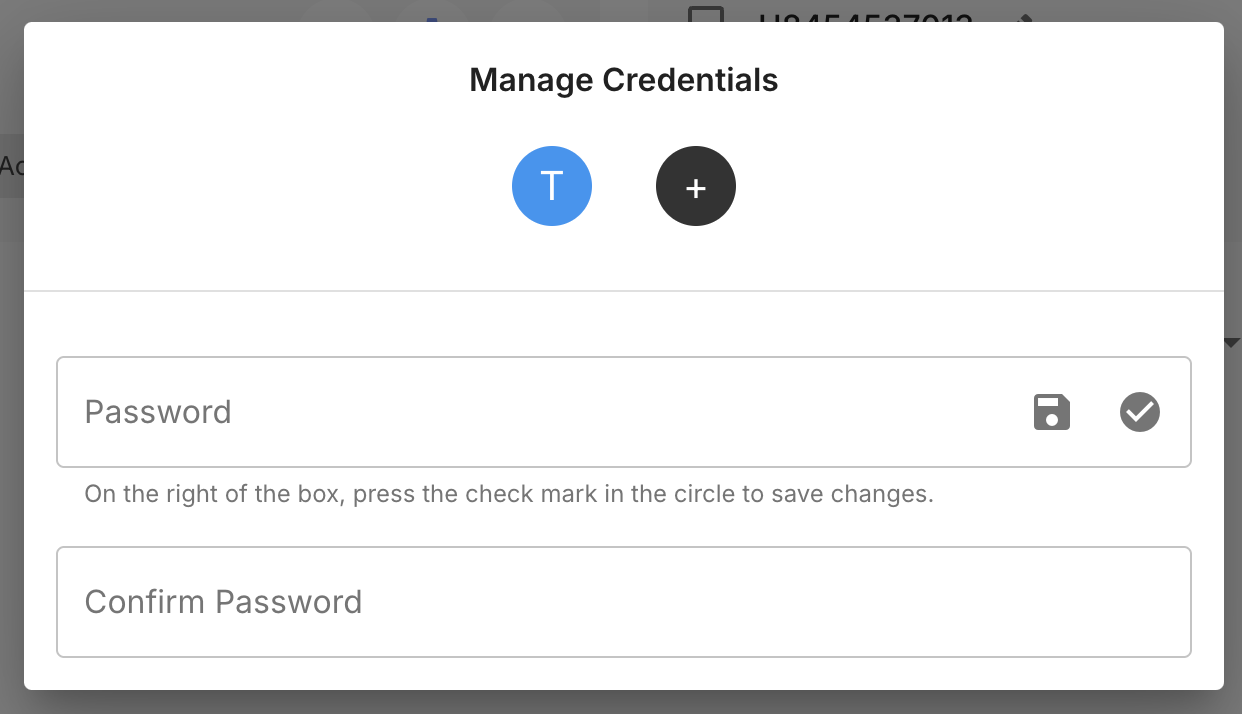The height and width of the screenshot is (714, 1242).
Task: Click the circular check mark to save changes
Action: tap(1139, 412)
